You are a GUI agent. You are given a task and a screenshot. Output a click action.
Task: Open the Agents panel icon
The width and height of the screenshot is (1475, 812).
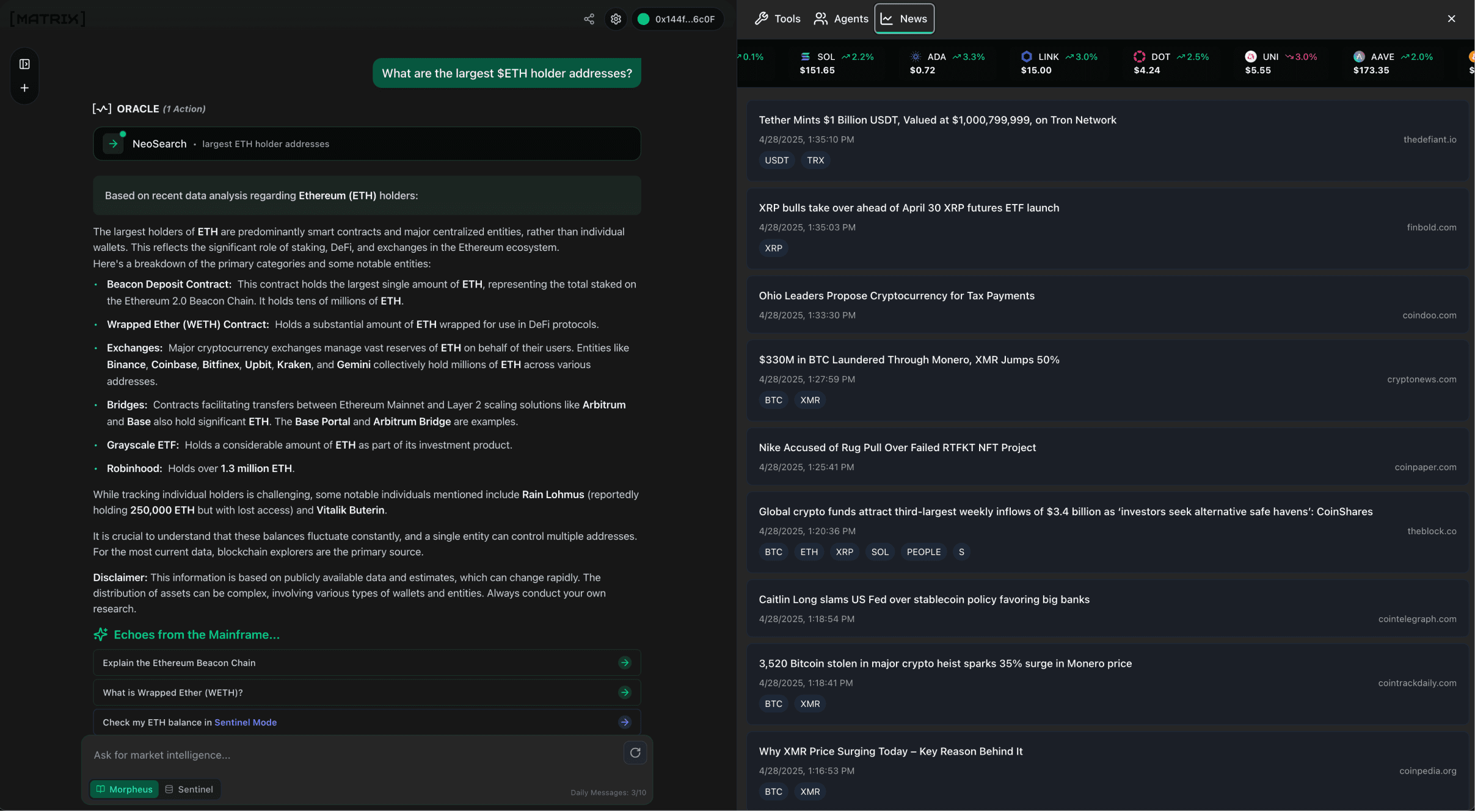pos(821,18)
